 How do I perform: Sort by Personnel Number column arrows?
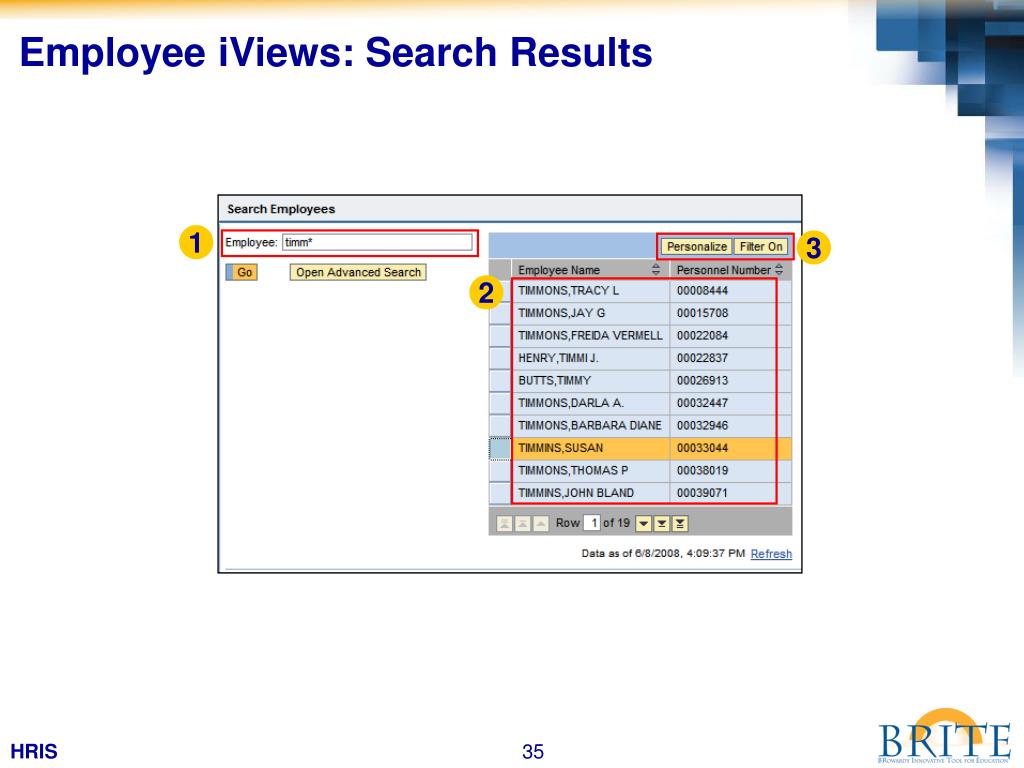[x=778, y=270]
